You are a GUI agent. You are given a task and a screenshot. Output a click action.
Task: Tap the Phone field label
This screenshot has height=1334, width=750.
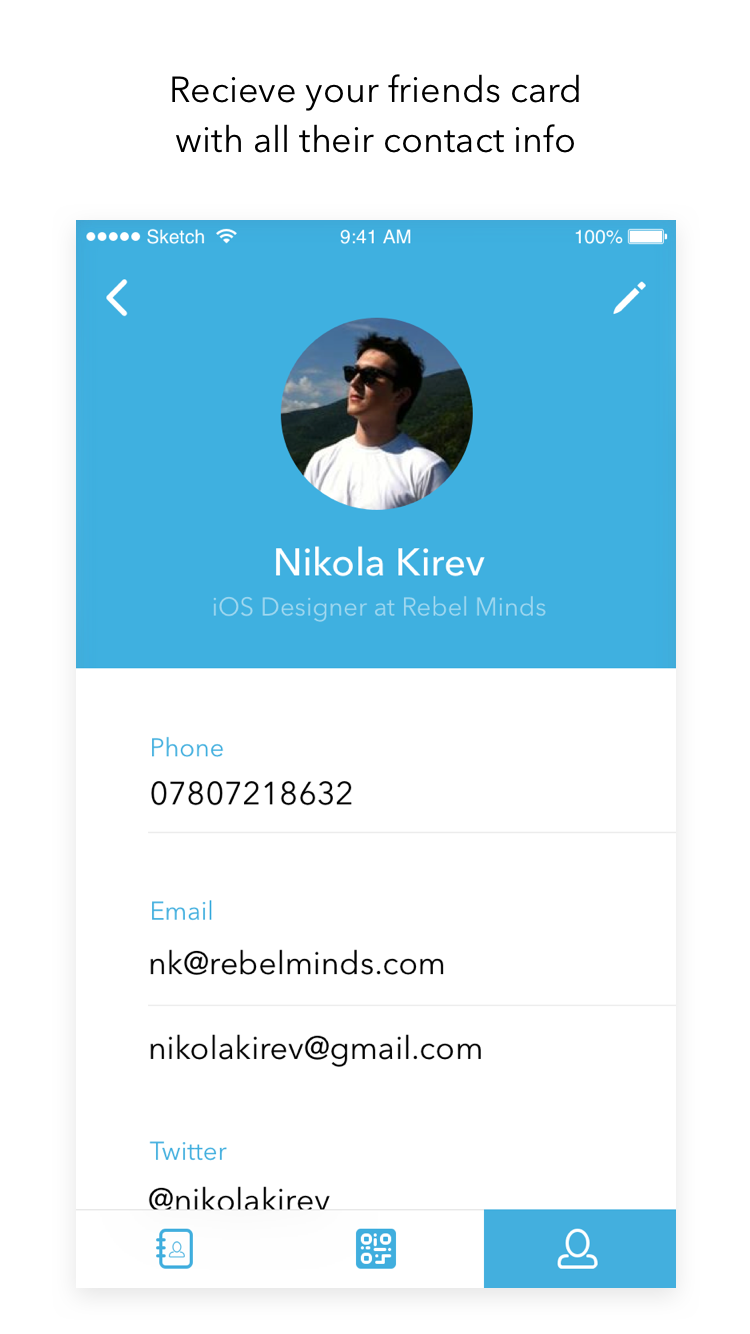[187, 748]
